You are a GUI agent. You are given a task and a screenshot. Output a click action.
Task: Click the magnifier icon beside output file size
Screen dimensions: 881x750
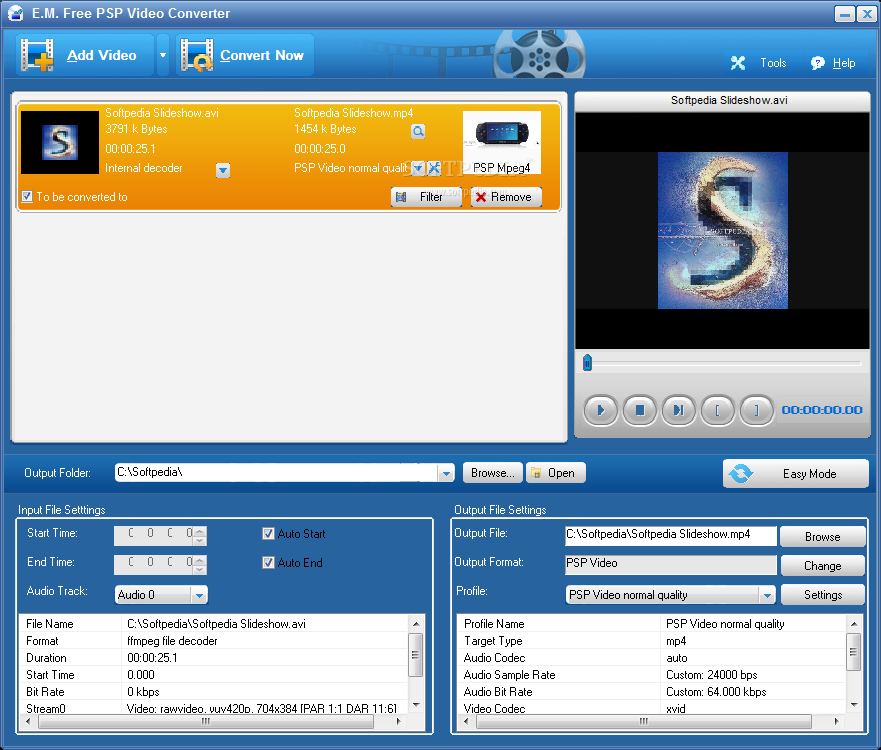click(418, 131)
